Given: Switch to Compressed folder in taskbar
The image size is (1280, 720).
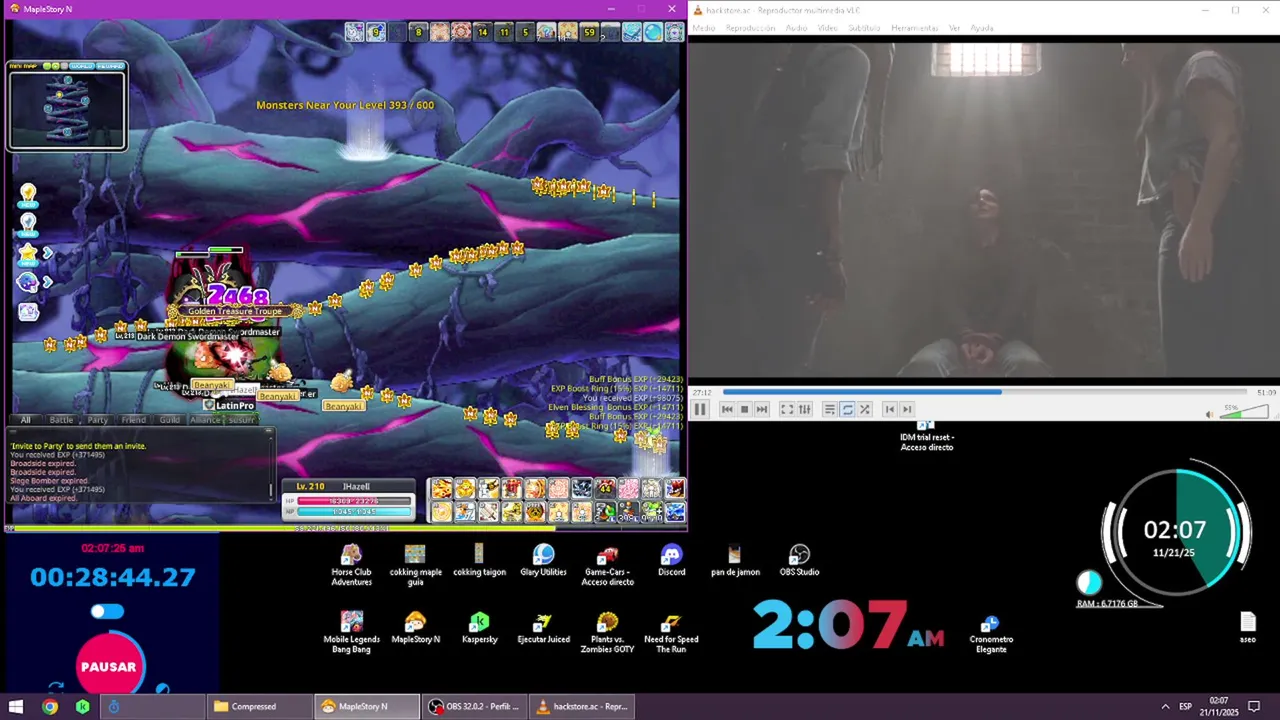Looking at the screenshot, I should [258, 706].
